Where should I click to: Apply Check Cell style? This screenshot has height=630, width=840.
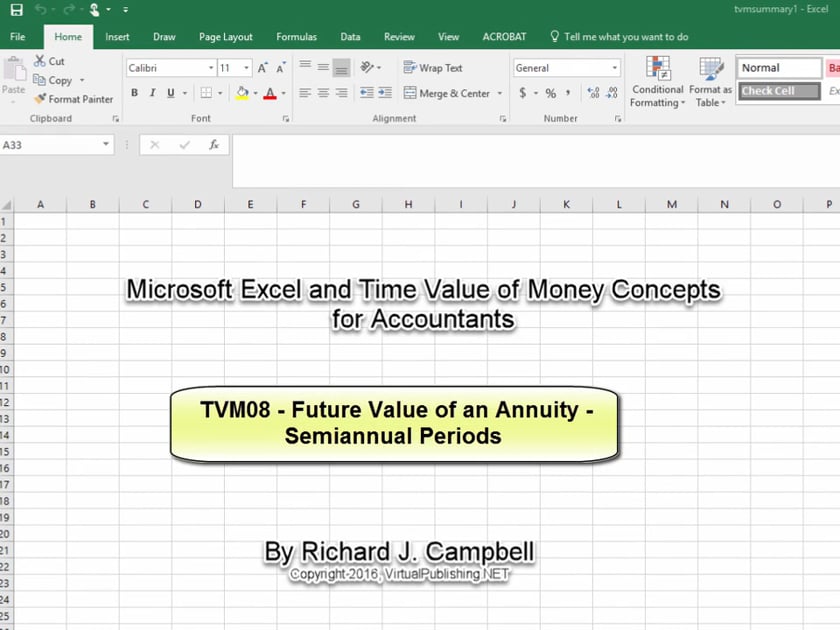click(x=779, y=91)
